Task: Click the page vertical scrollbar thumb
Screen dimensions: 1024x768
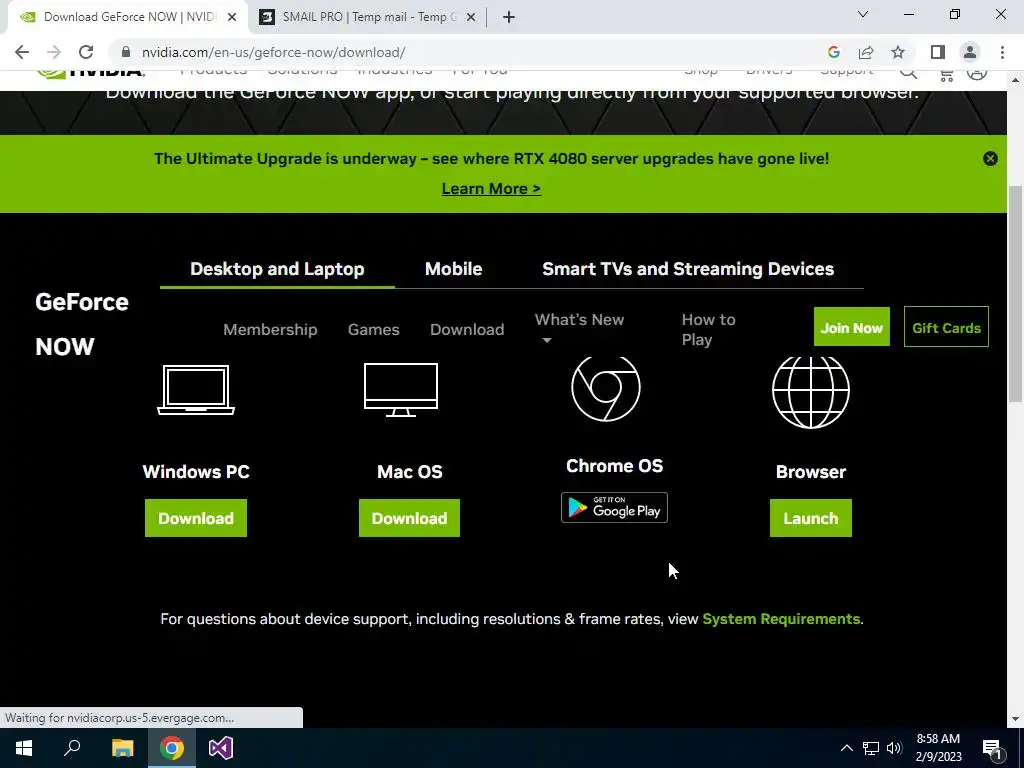Action: (1015, 294)
